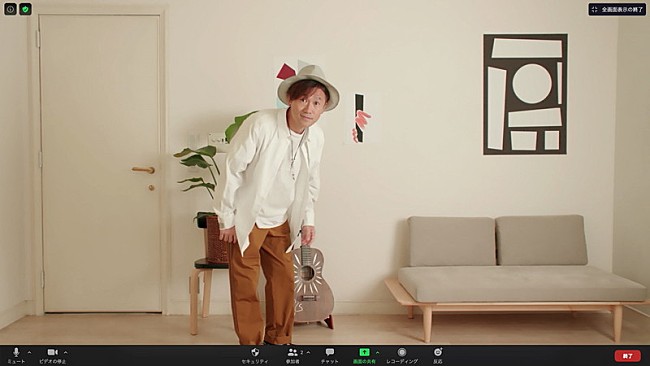Open meeting information icon top-left
Viewport: 650px width, 366px height.
[x=10, y=9]
